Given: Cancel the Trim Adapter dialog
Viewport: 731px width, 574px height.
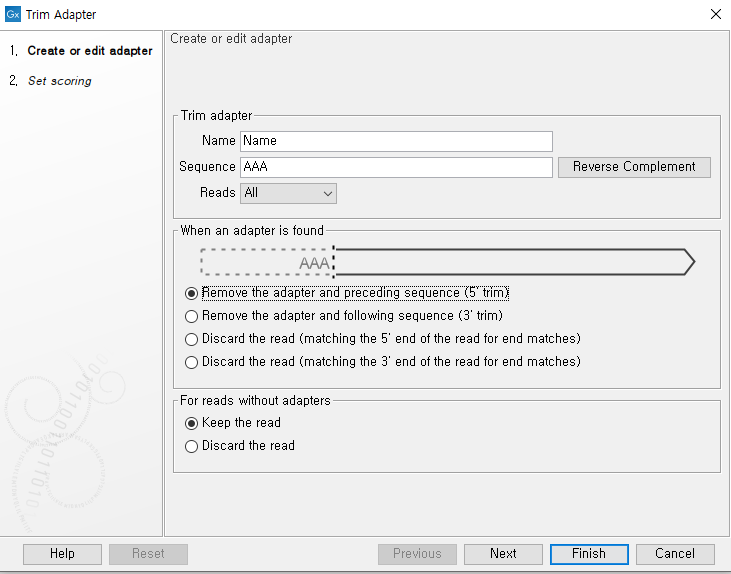Looking at the screenshot, I should tap(675, 554).
